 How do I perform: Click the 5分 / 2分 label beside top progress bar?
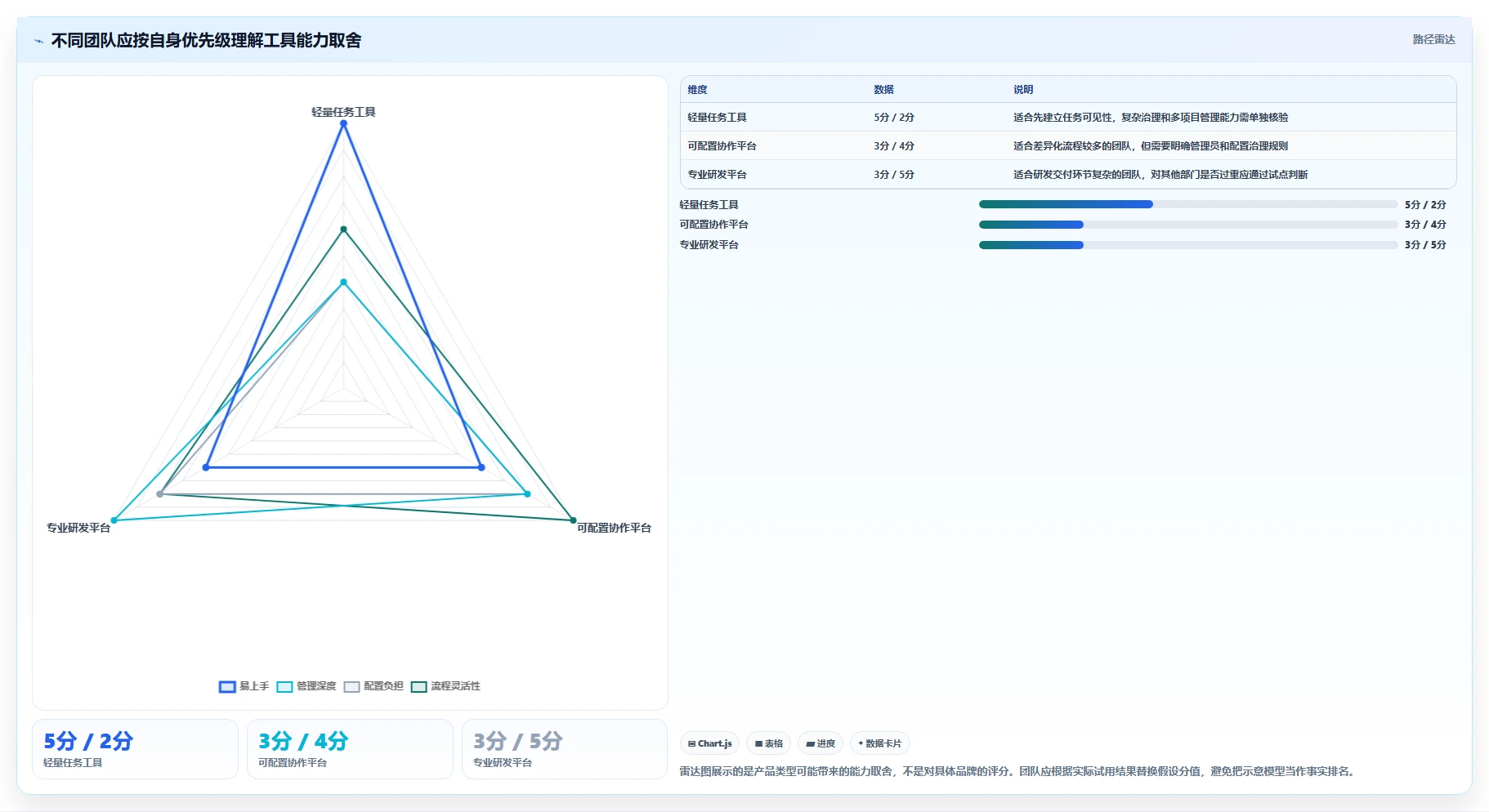coord(1425,205)
